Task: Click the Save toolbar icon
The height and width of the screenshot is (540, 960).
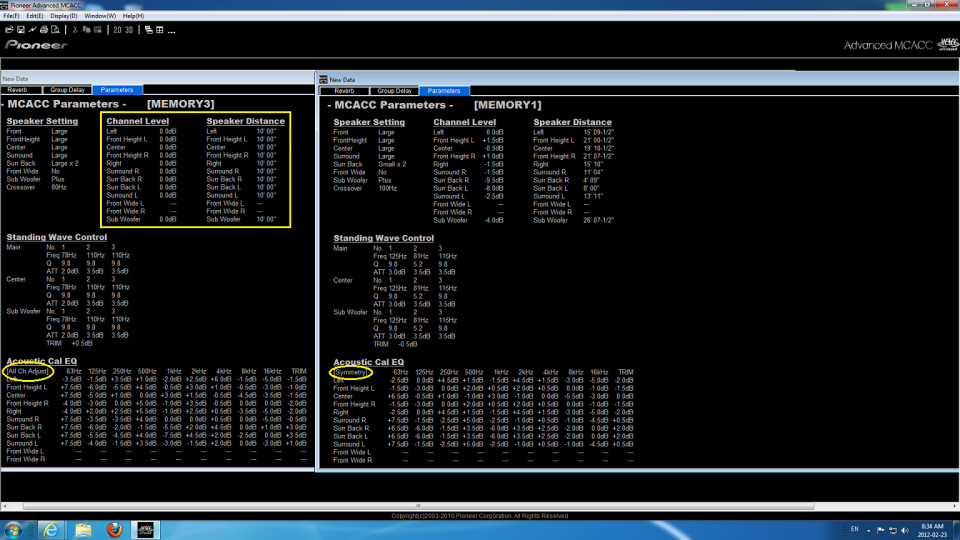Action: click(20, 30)
